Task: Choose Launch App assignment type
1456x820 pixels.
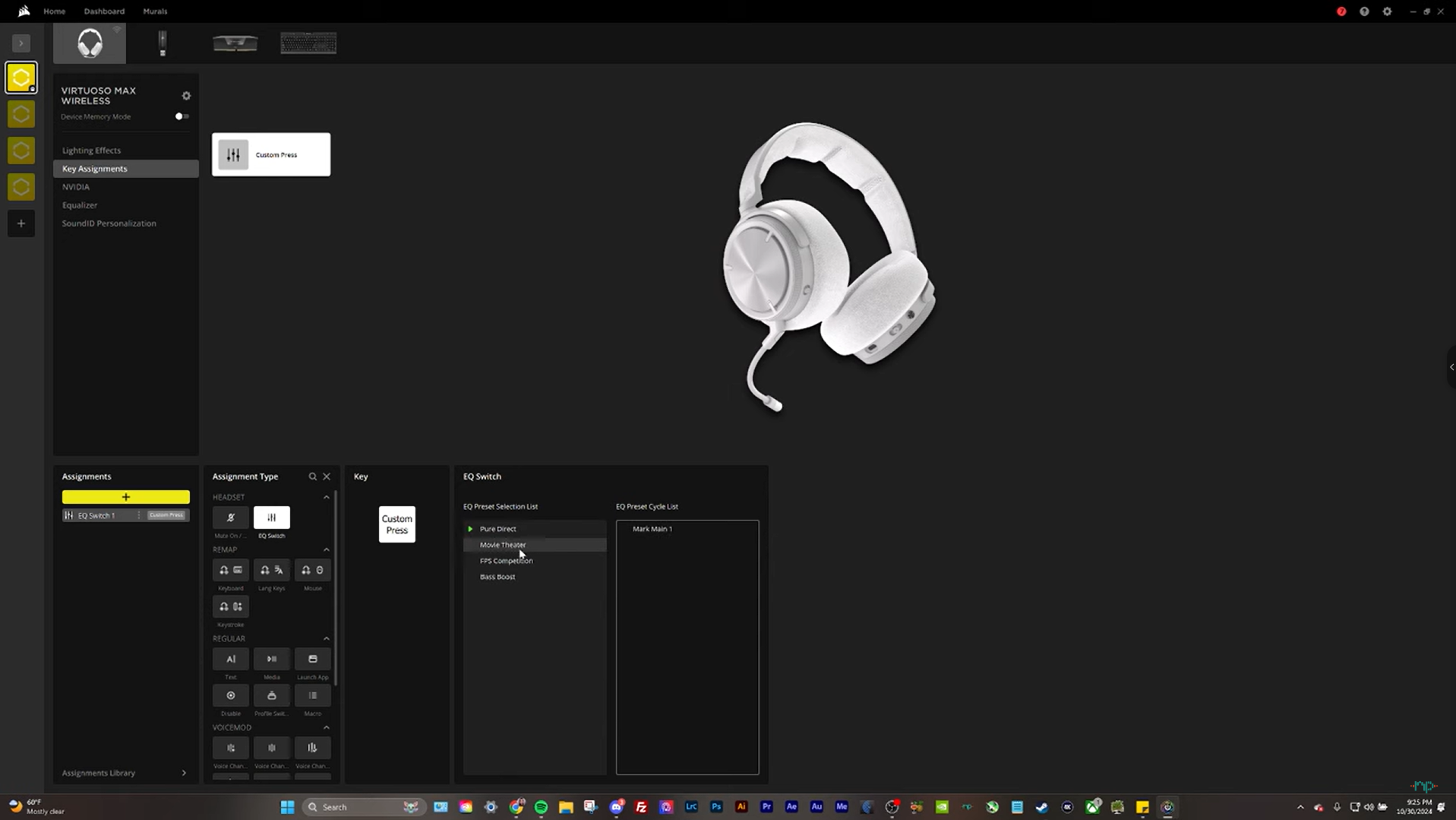Action: click(313, 659)
